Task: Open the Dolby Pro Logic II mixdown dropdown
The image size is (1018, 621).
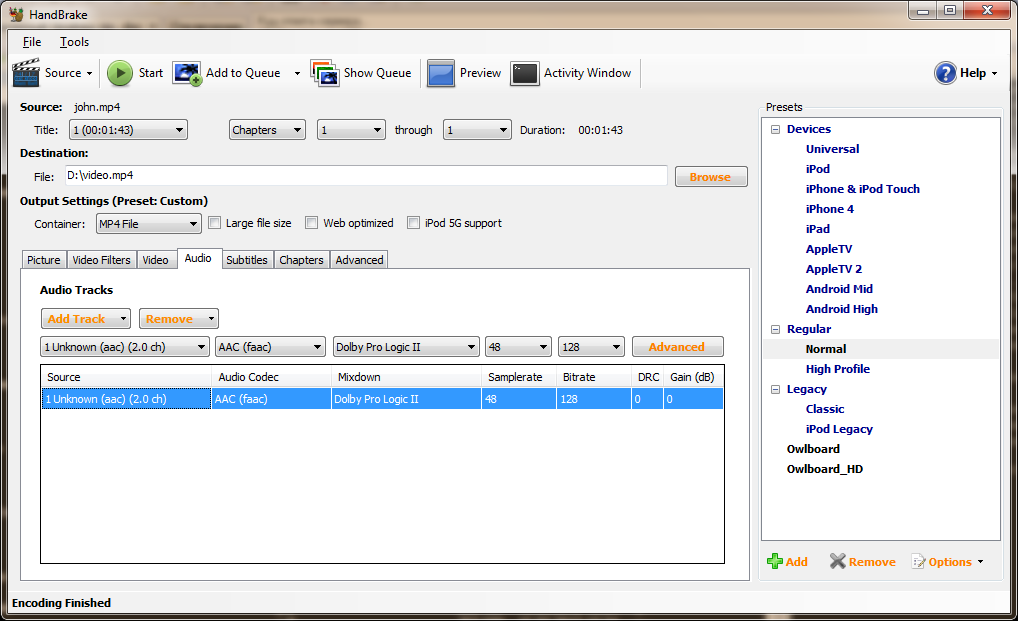Action: click(x=406, y=347)
